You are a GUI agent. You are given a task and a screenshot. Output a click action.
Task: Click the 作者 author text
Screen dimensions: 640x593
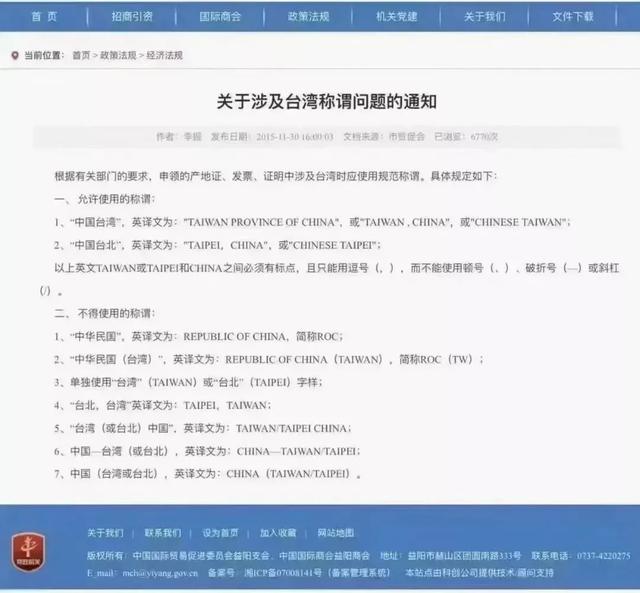click(179, 137)
